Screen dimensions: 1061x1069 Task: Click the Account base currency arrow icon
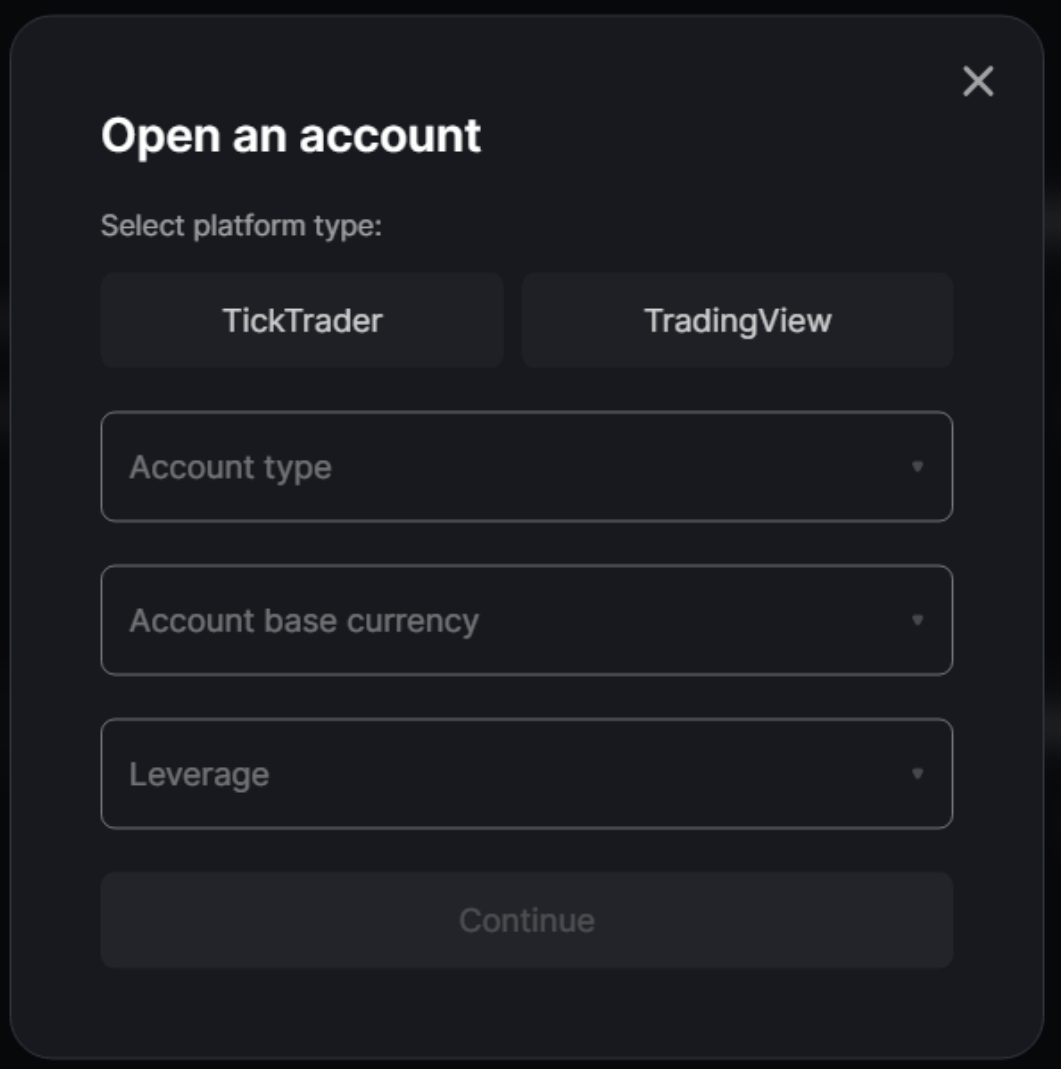pyautogui.click(x=917, y=620)
